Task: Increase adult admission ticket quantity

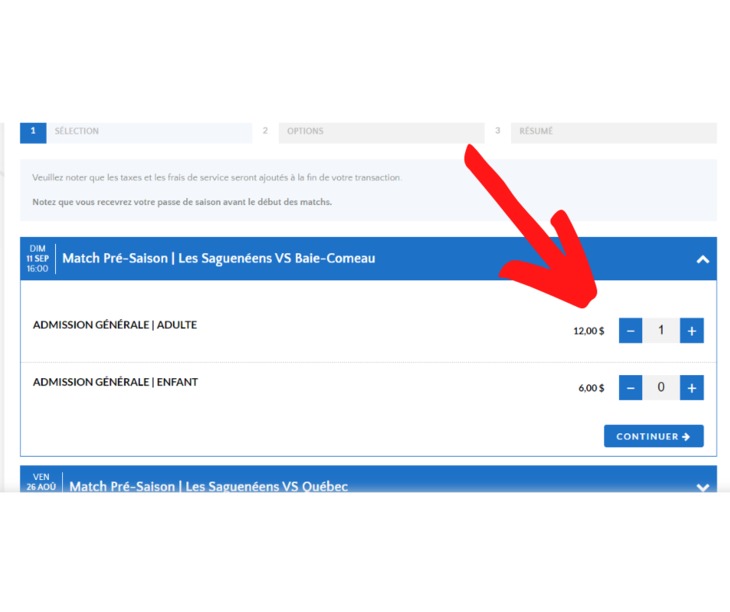Action: [x=691, y=330]
